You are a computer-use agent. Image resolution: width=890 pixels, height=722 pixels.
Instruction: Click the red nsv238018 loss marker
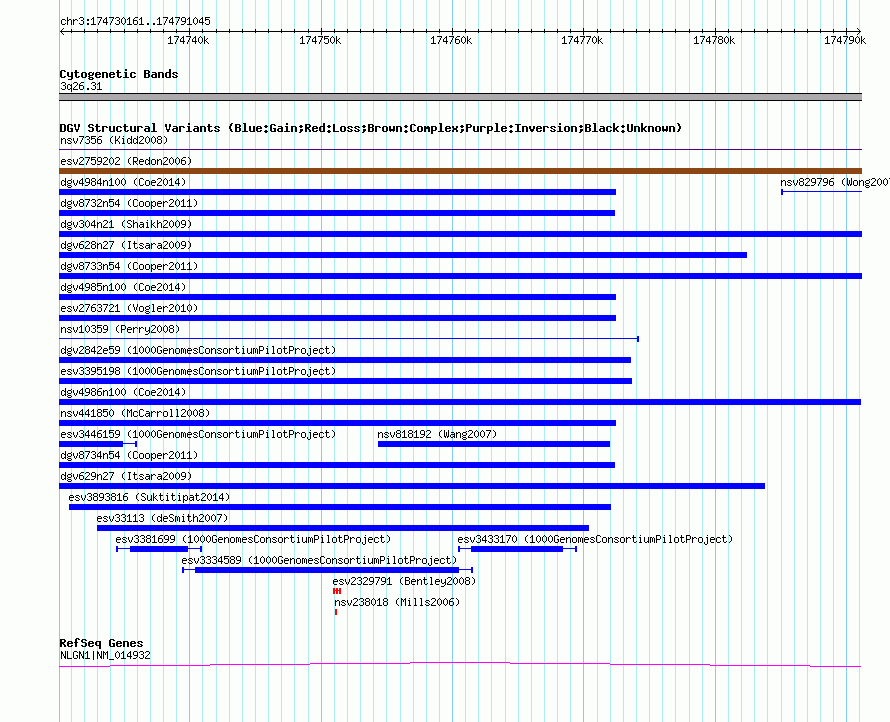(x=336, y=612)
